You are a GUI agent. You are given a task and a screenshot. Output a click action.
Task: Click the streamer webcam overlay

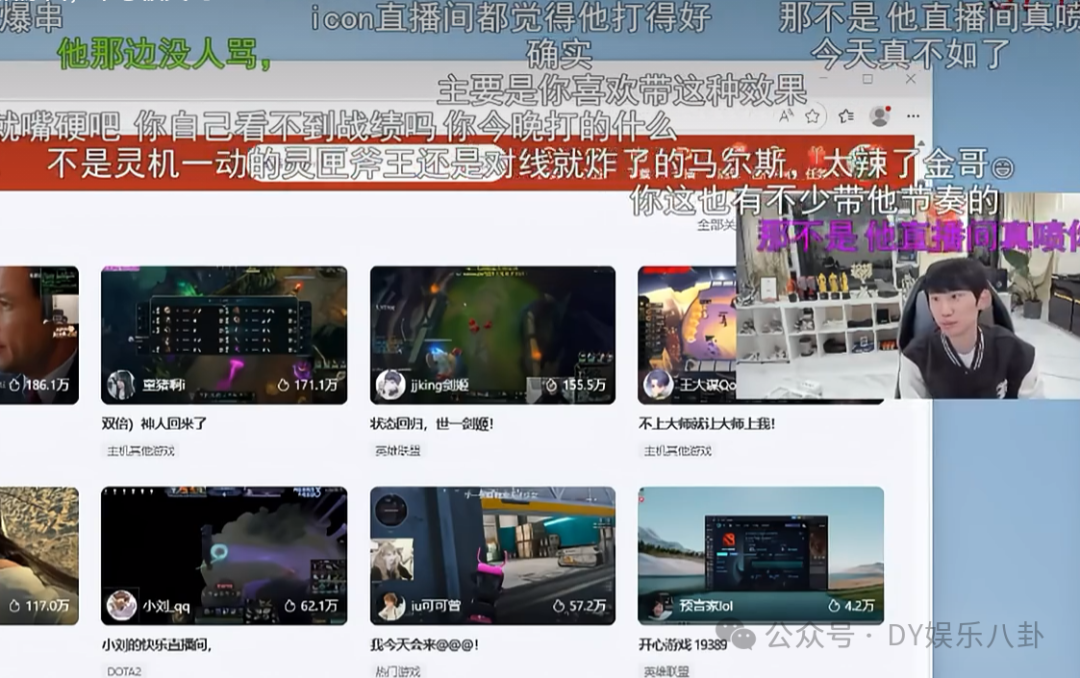tap(908, 296)
